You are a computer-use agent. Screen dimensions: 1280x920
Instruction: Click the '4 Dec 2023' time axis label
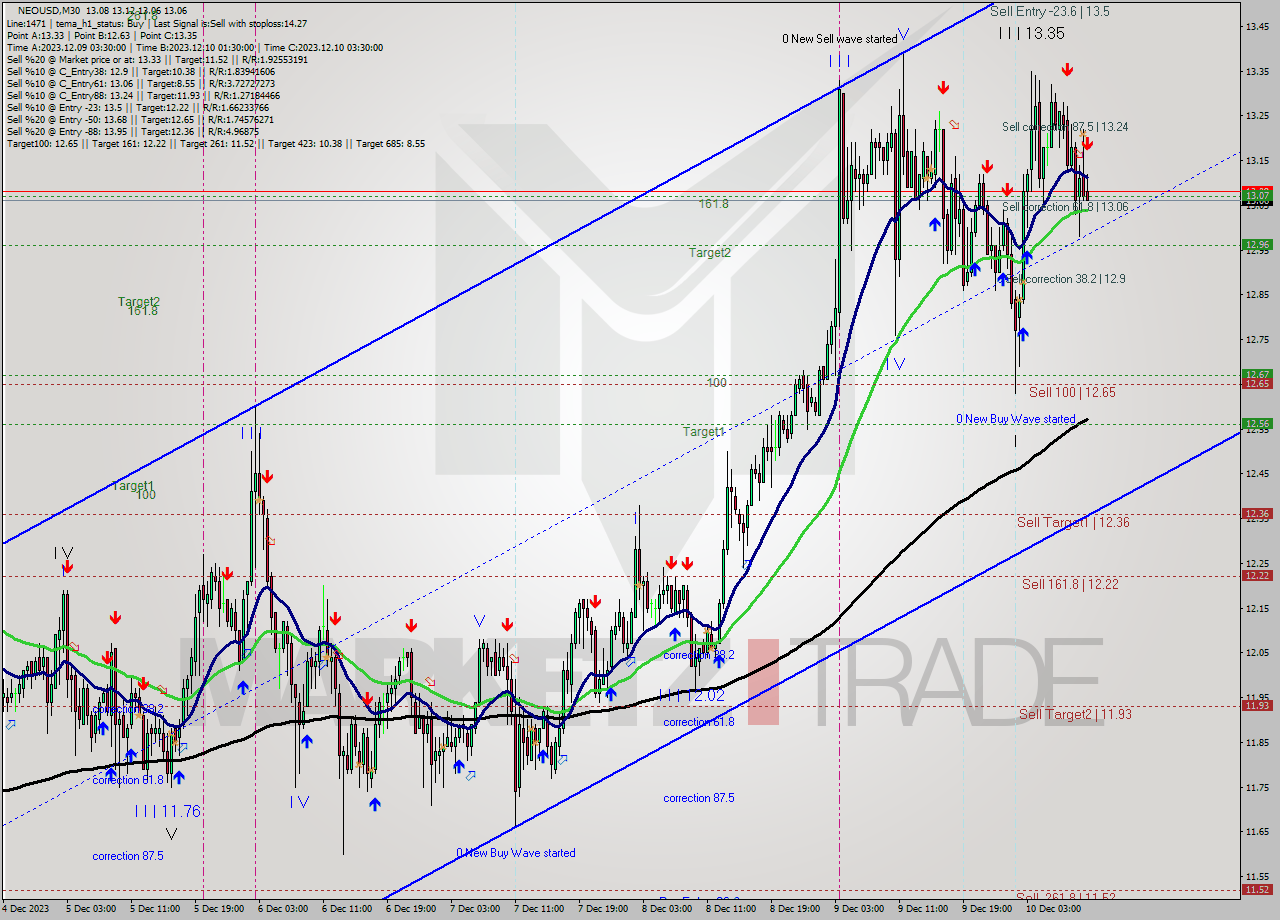click(x=27, y=909)
